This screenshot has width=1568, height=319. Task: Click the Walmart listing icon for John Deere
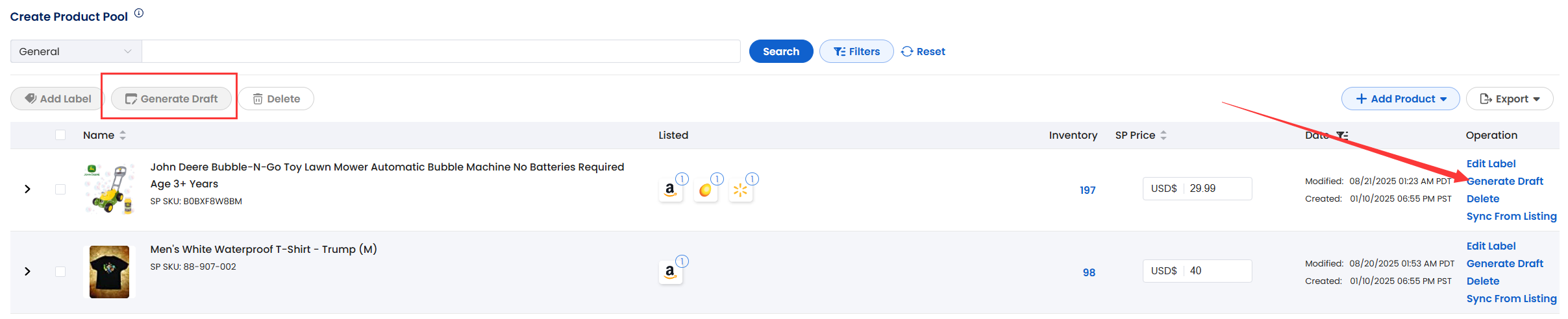(x=741, y=190)
